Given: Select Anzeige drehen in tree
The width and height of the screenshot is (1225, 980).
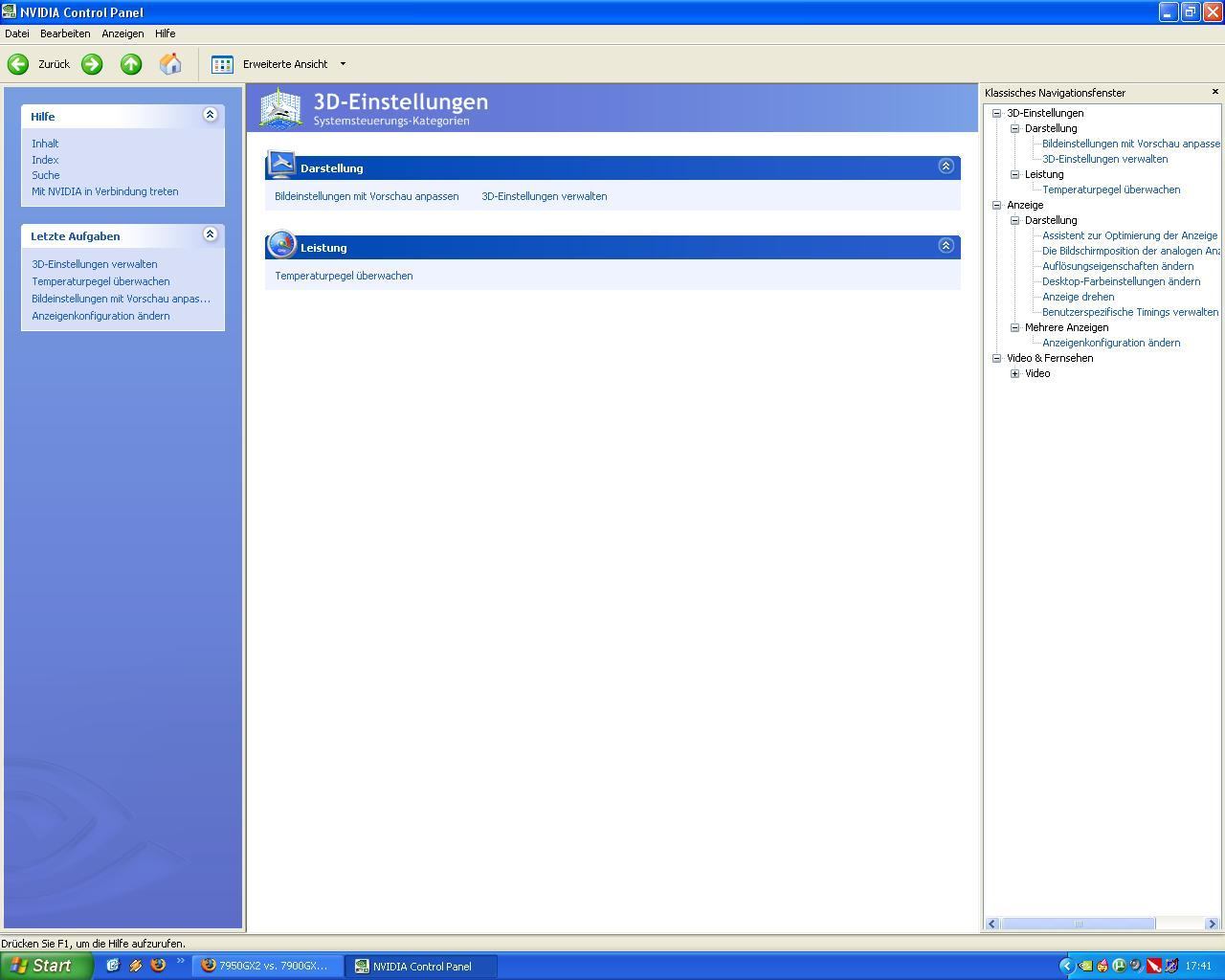Looking at the screenshot, I should [1078, 297].
